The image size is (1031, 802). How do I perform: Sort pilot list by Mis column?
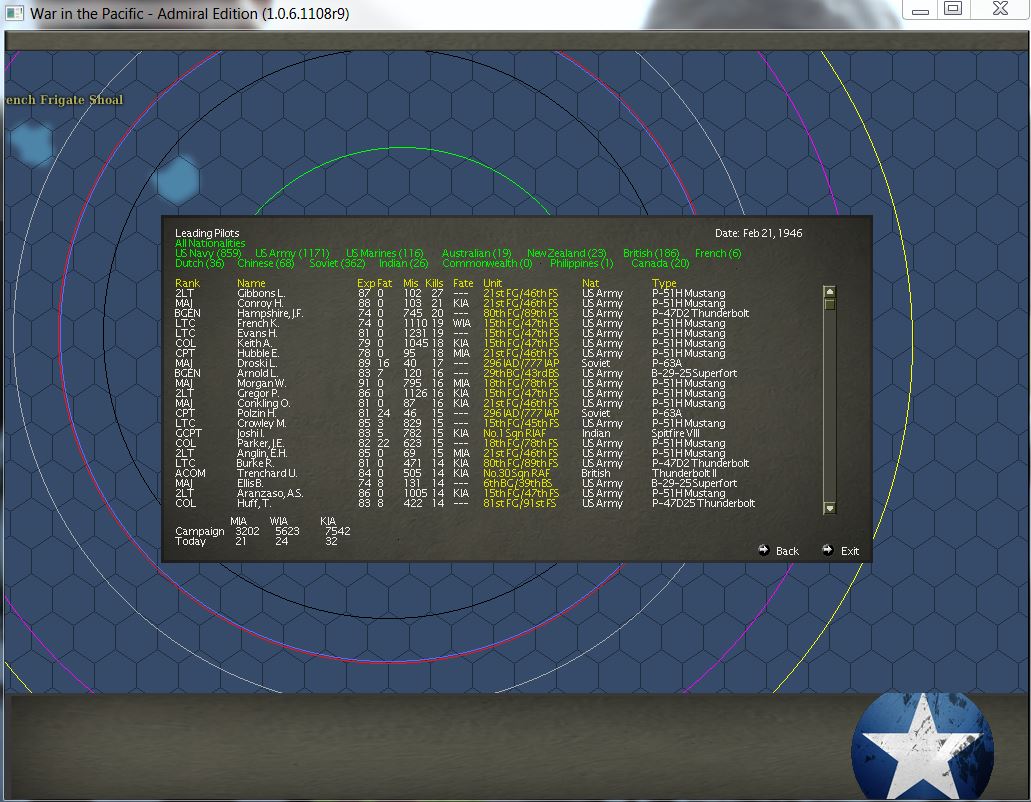[x=411, y=283]
